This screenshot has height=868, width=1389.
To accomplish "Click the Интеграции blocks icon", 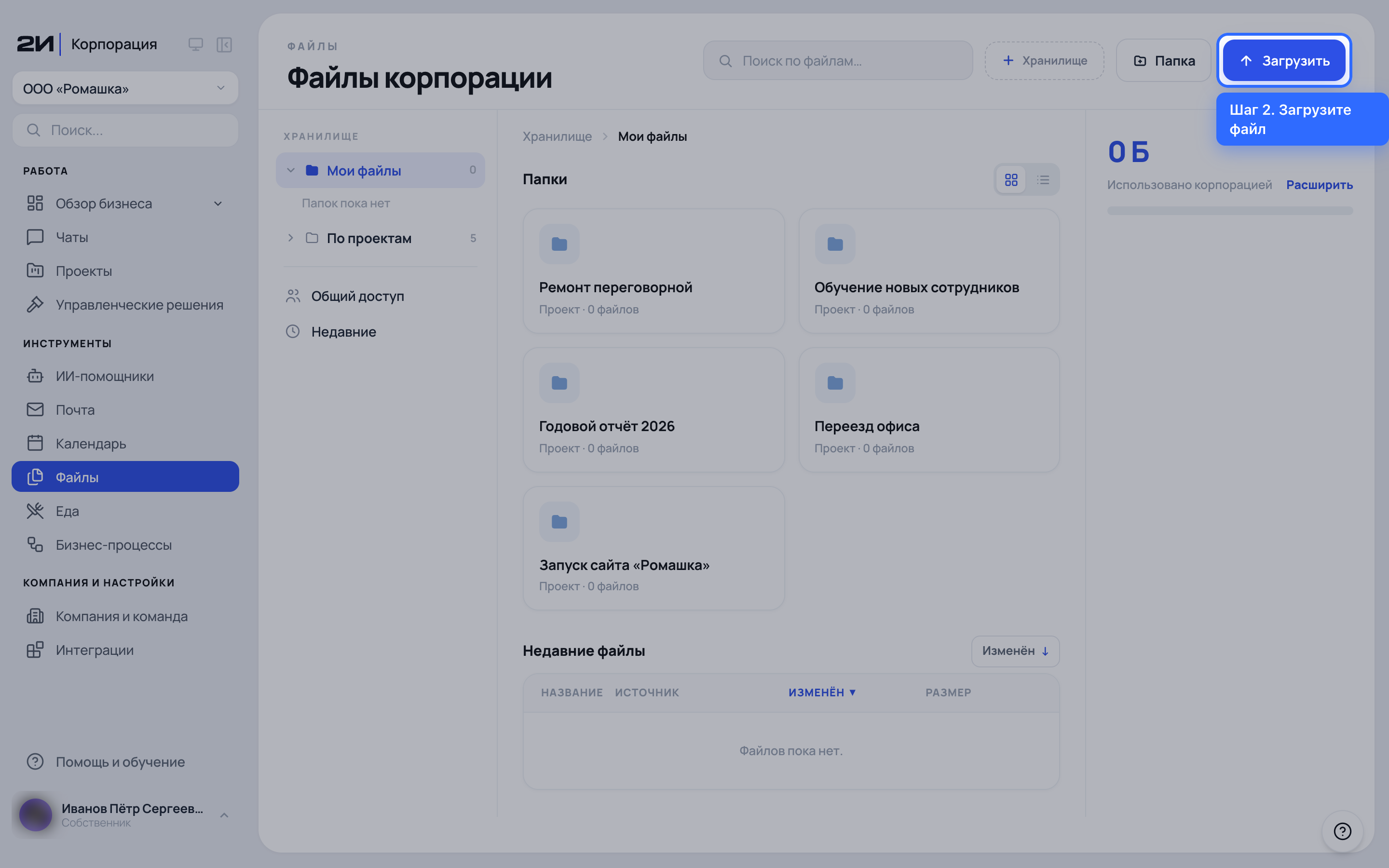I will click(x=35, y=650).
